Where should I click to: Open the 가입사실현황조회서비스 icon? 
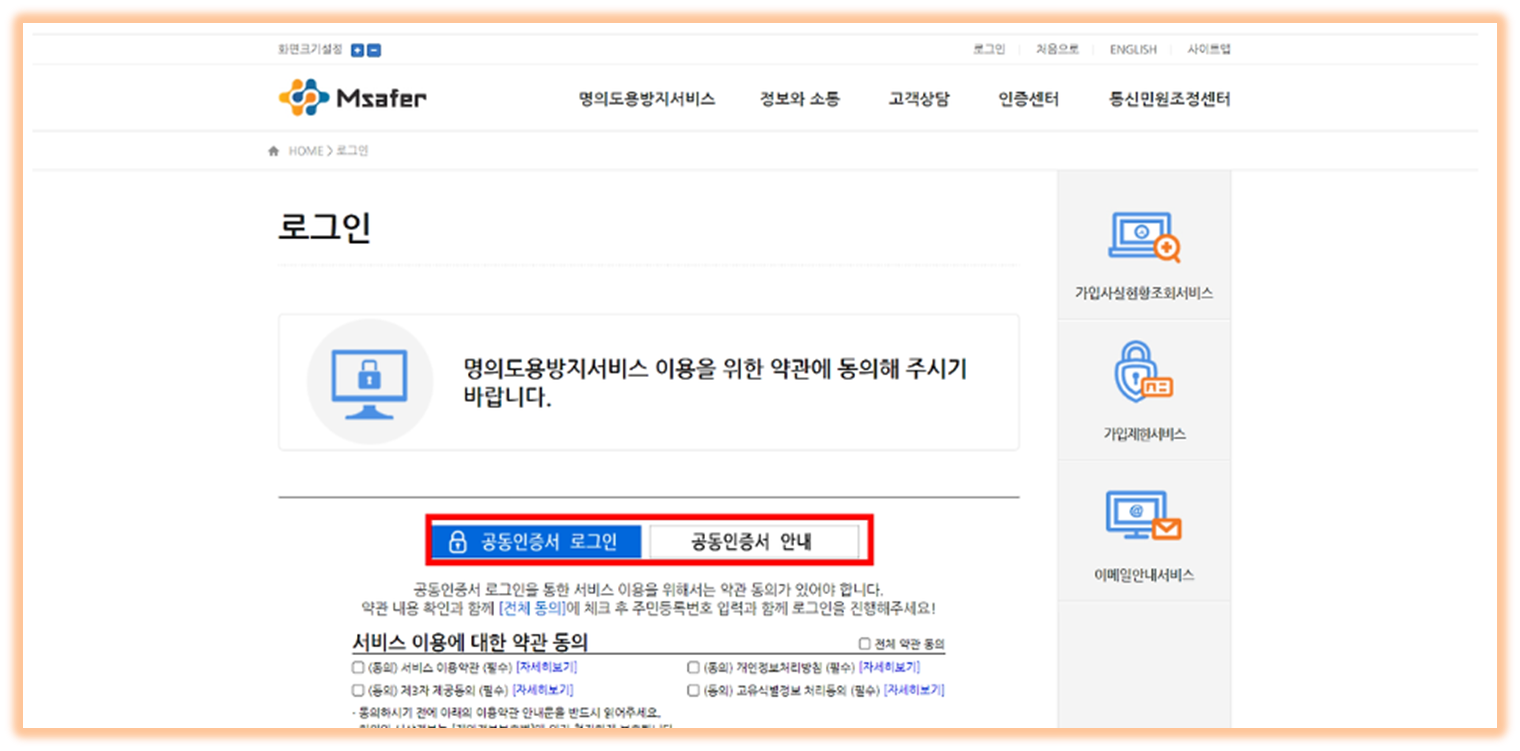tap(1144, 237)
